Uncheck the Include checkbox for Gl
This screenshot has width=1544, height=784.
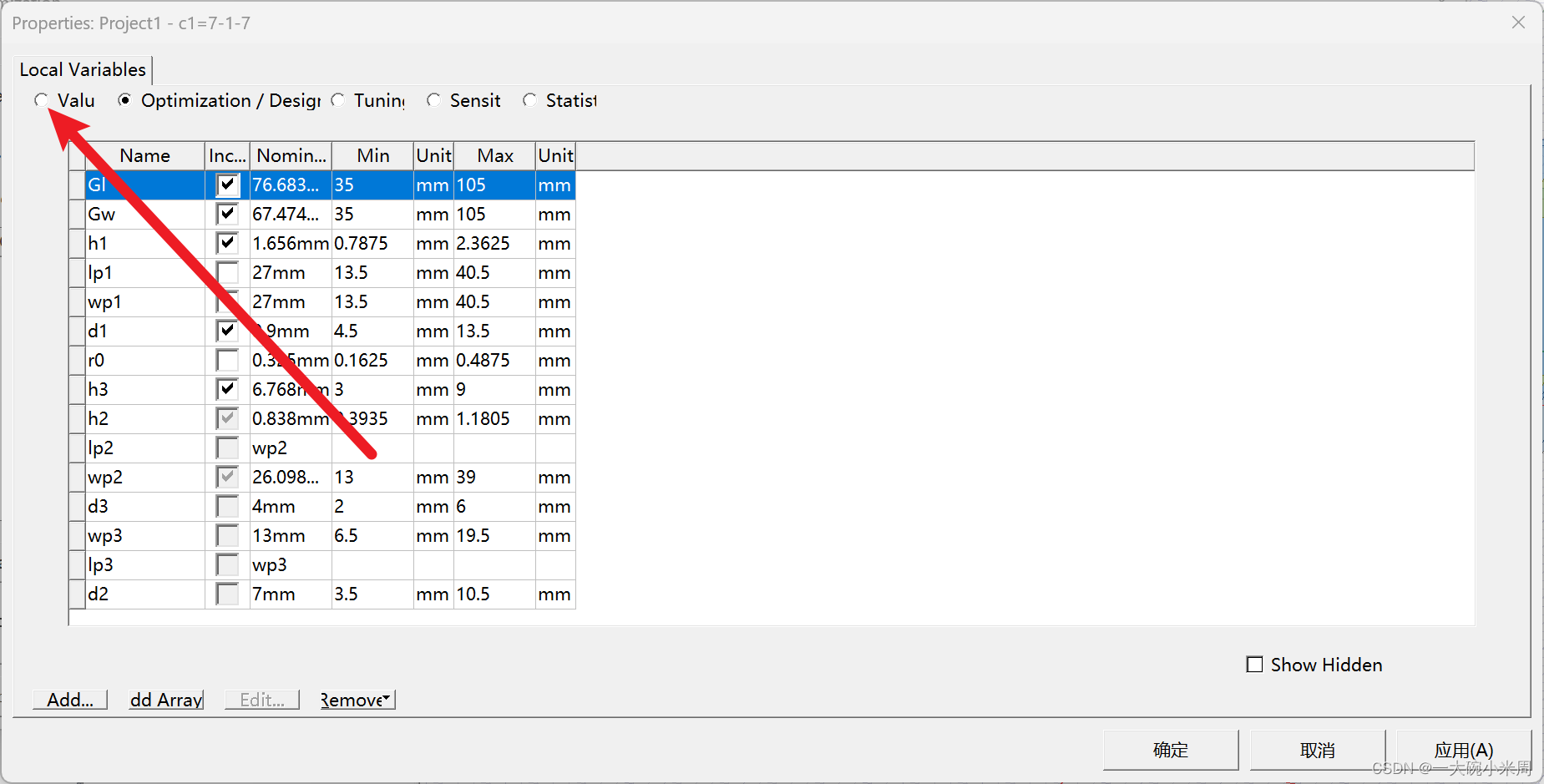click(226, 185)
